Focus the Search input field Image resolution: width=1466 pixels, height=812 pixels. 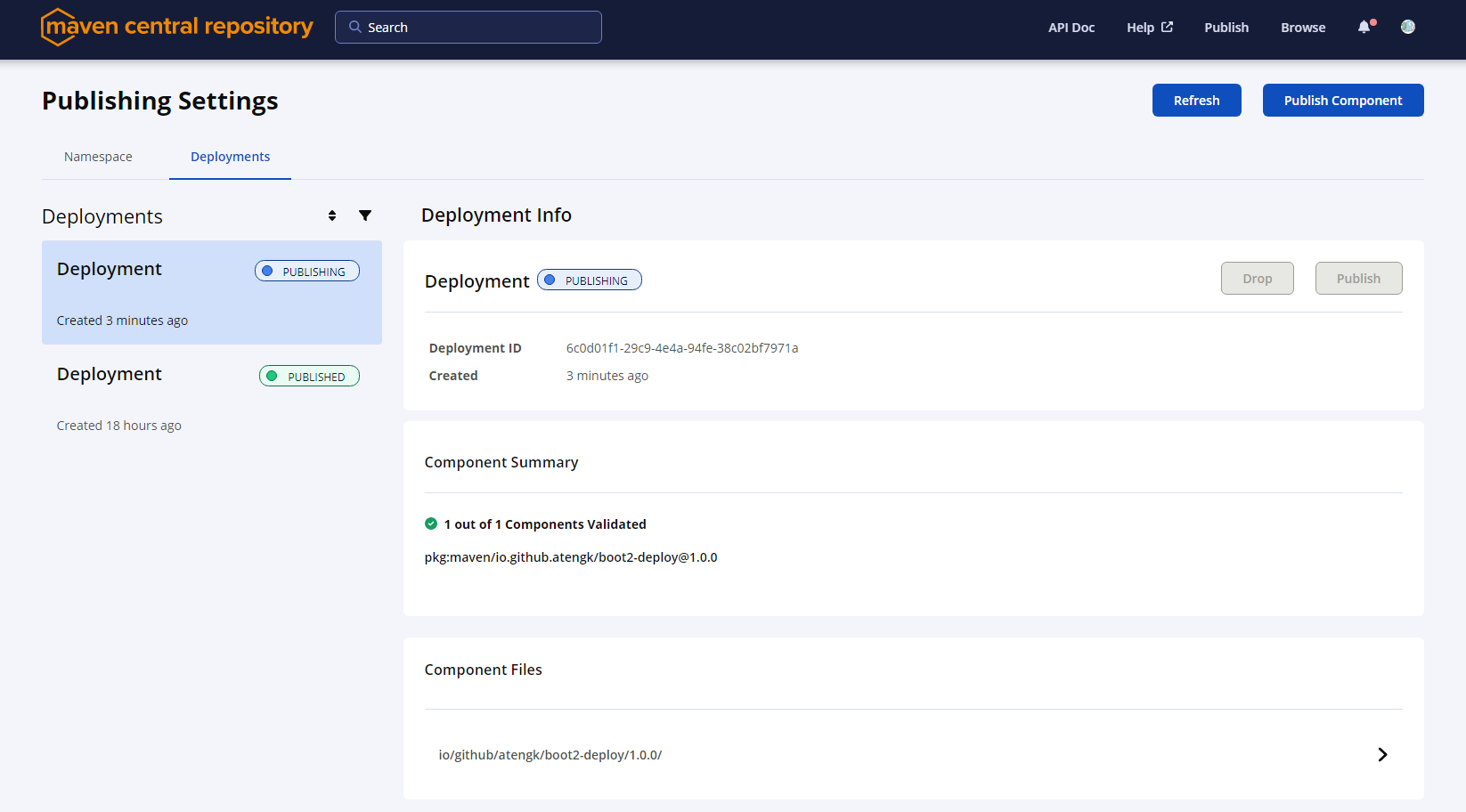coord(479,28)
